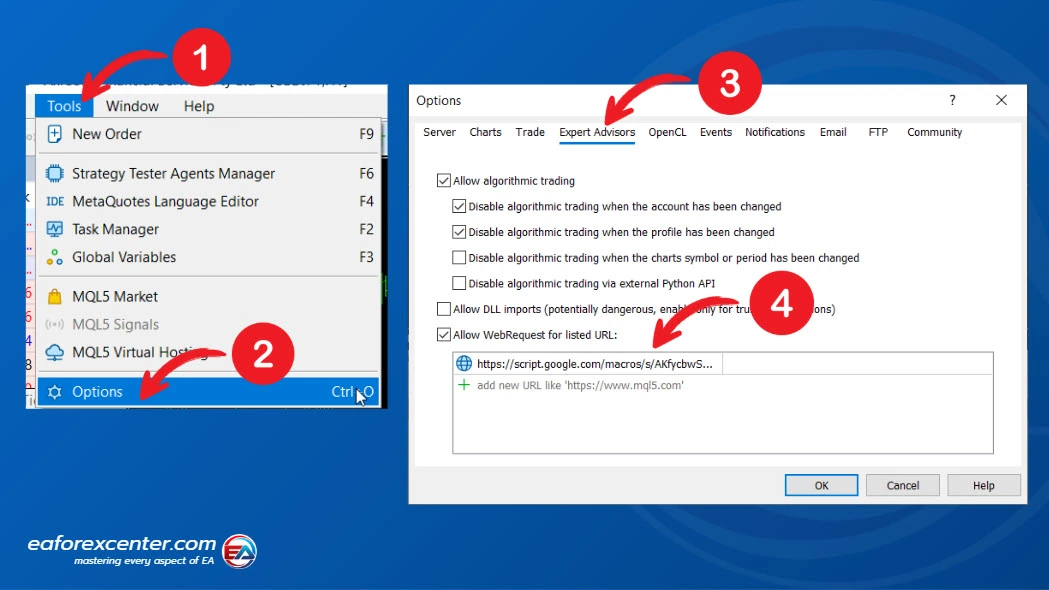1049x590 pixels.
Task: Open Global Variables from the Tools menu
Action: pos(209,257)
